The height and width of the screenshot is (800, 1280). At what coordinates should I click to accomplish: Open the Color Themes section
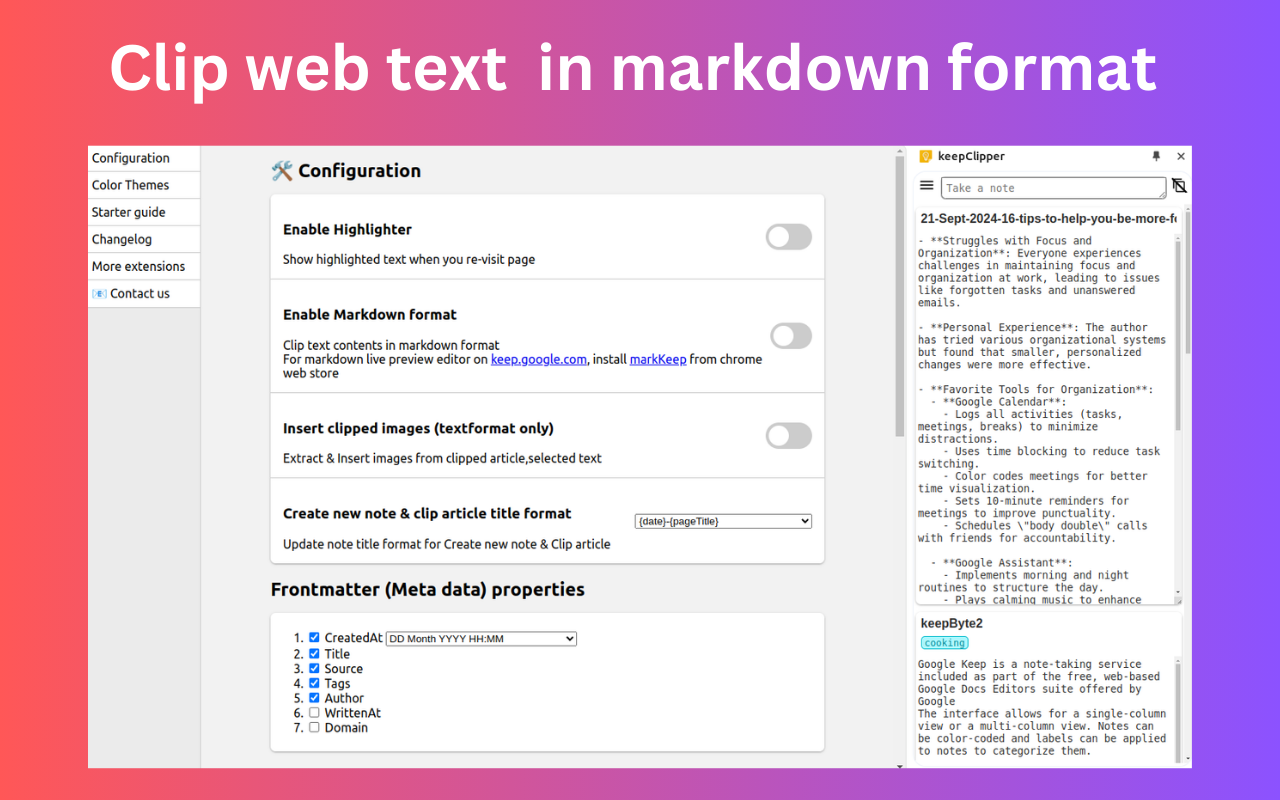pyautogui.click(x=130, y=184)
